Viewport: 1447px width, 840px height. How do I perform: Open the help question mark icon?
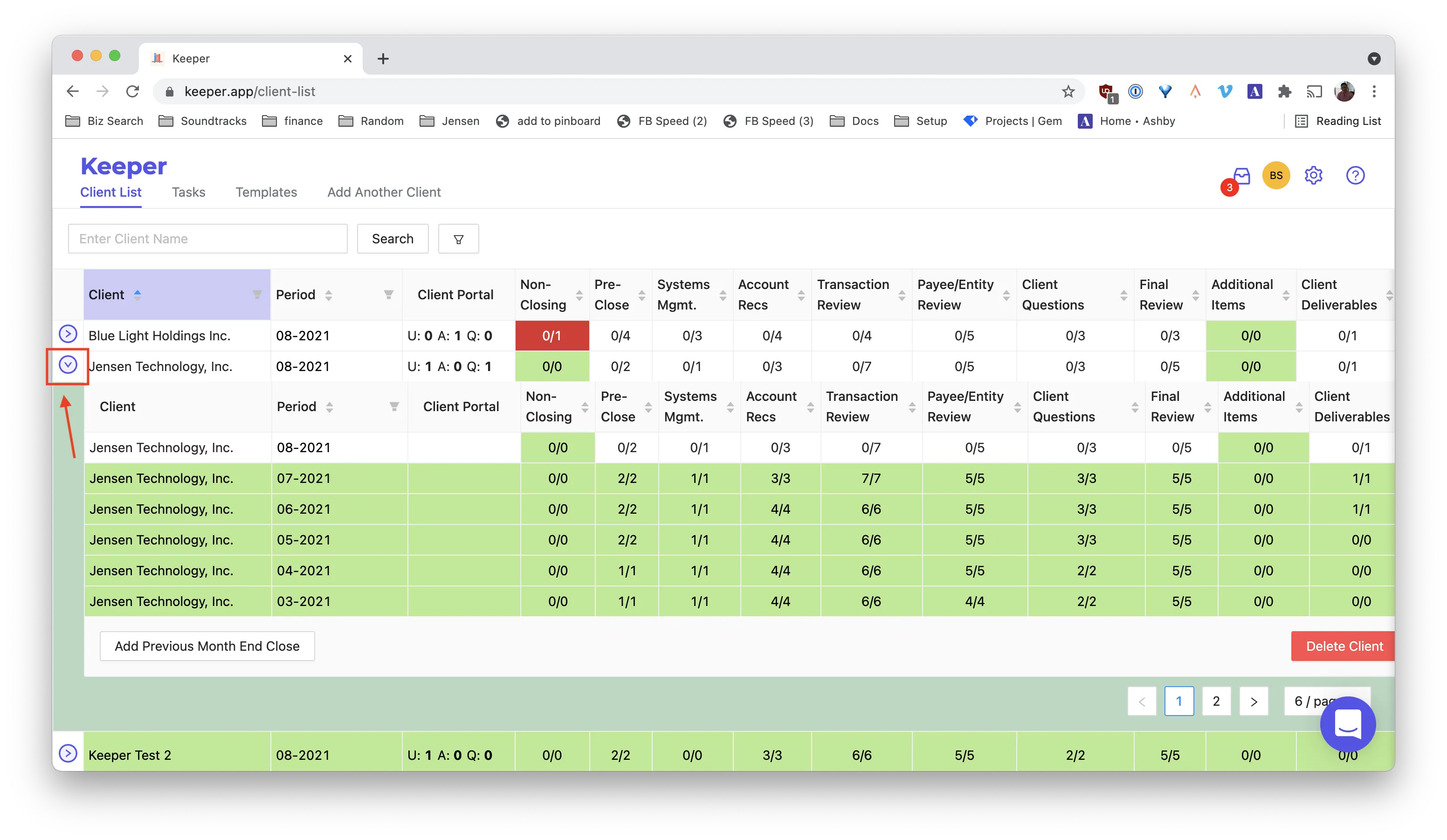[1355, 175]
